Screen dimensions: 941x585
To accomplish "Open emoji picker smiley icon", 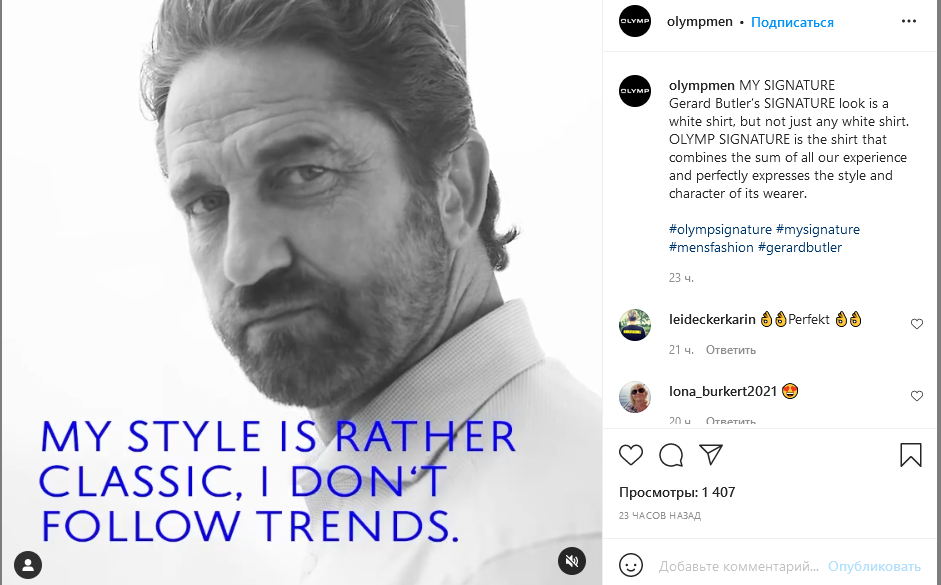I will [631, 565].
